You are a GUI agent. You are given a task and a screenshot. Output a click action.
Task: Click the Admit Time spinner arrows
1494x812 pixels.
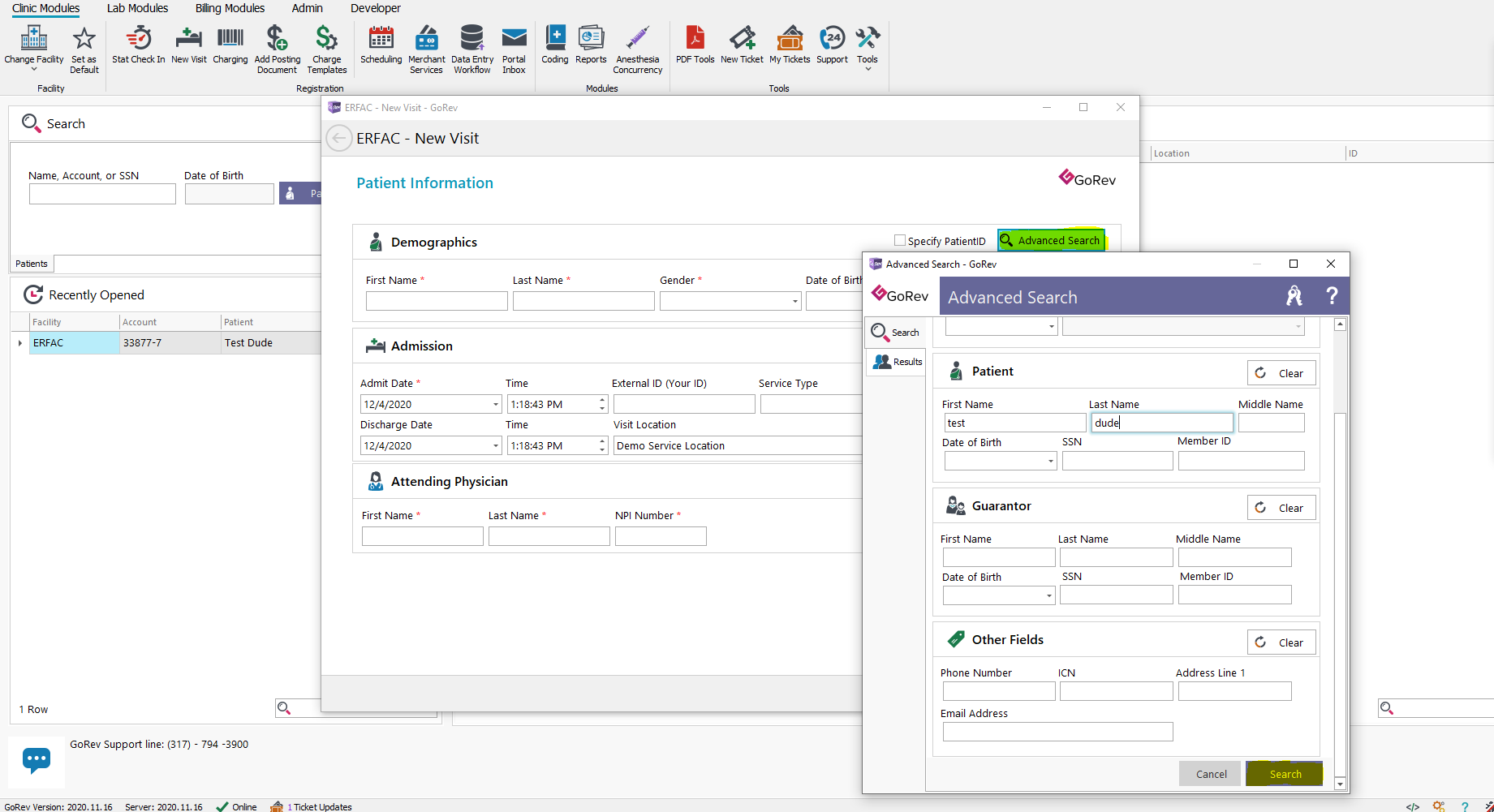[x=602, y=404]
